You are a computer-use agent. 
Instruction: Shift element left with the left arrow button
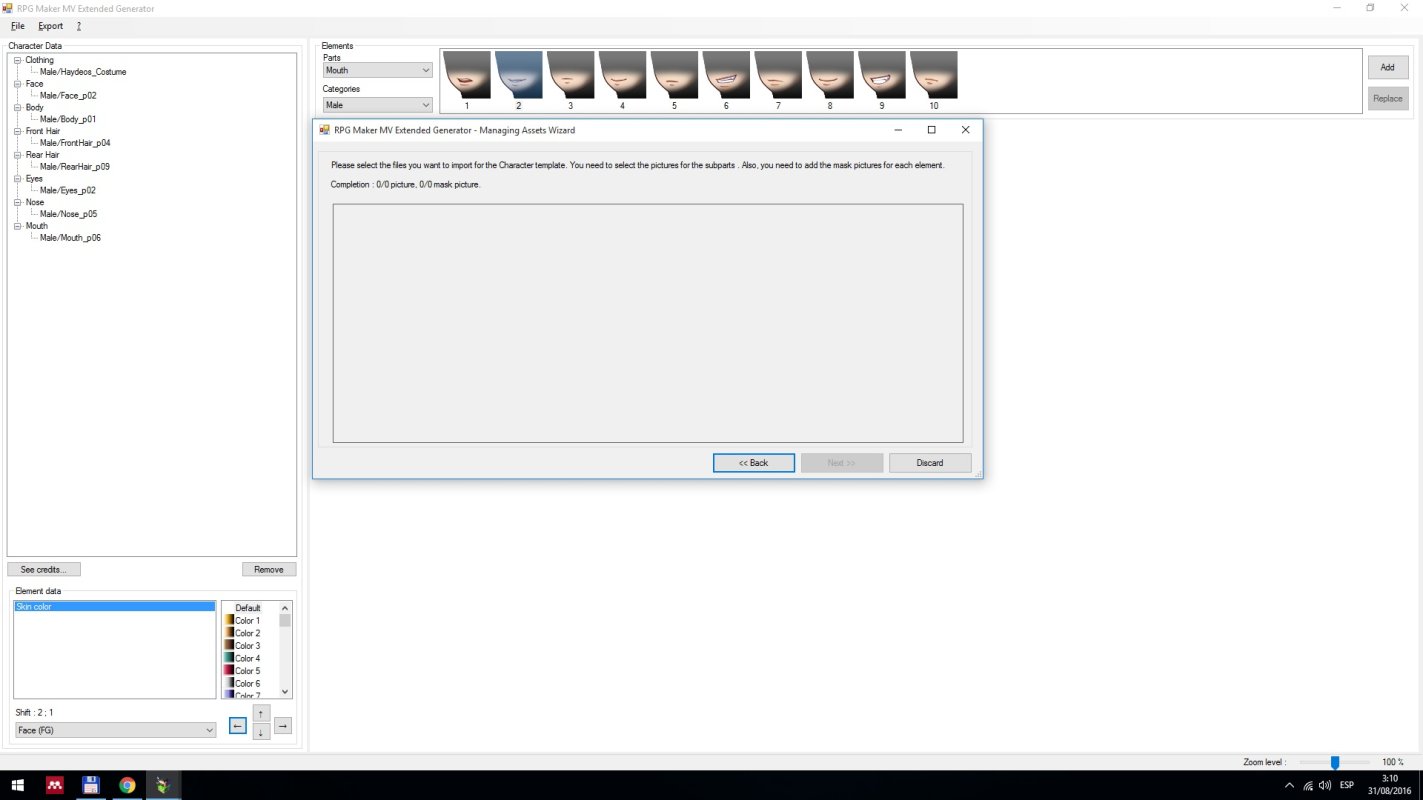(x=238, y=726)
